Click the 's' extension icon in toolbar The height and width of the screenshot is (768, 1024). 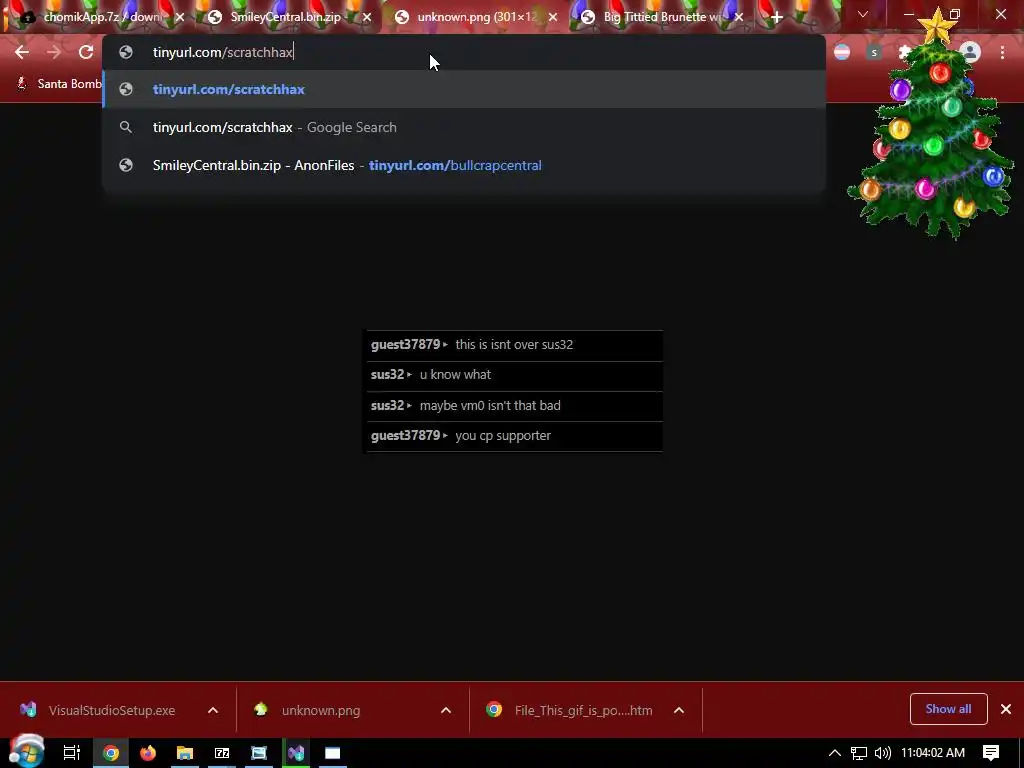(x=874, y=52)
